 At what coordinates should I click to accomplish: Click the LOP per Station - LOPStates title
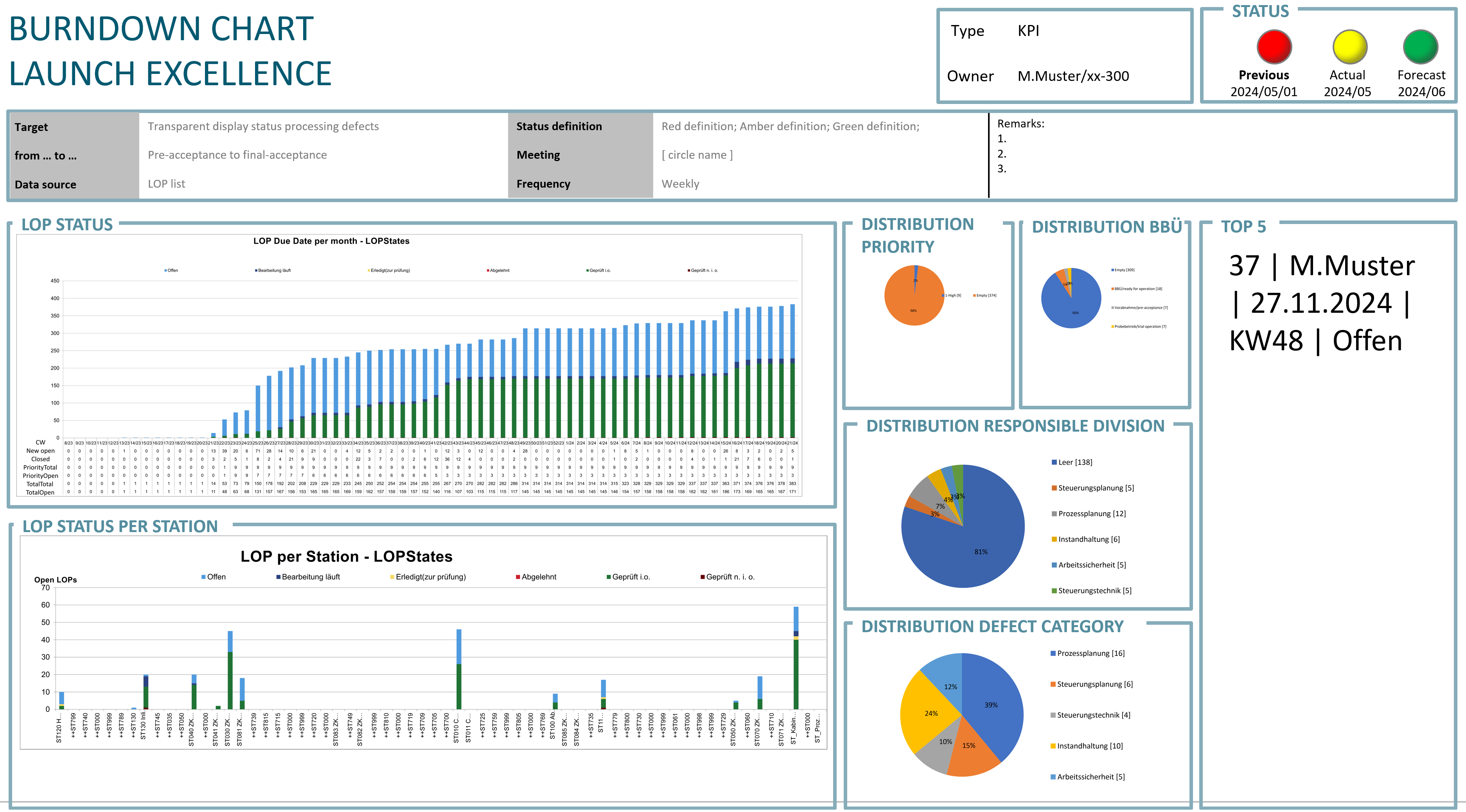pyautogui.click(x=346, y=556)
